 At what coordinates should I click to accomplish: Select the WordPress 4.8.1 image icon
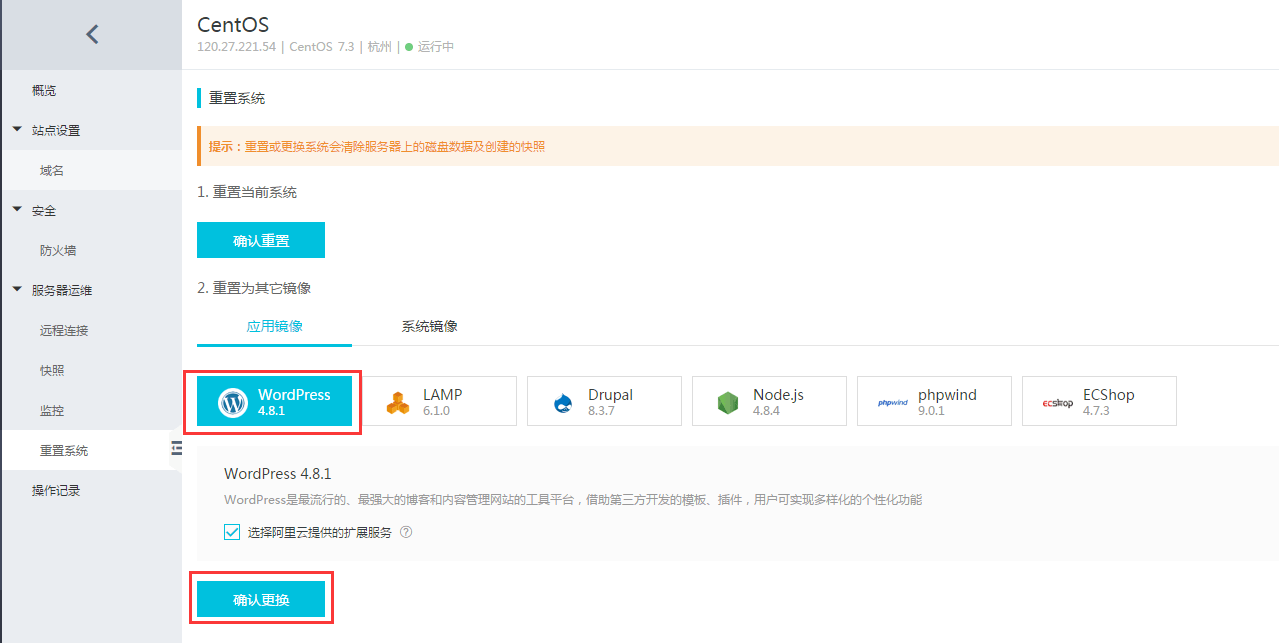click(233, 402)
